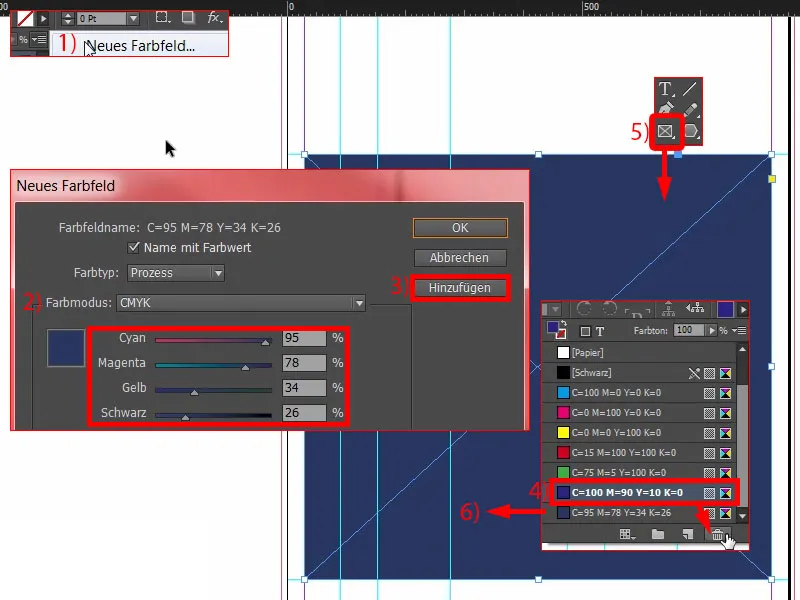Viewport: 800px width, 600px height.
Task: Click CMYK mode icon in Schwarz row
Action: (x=725, y=373)
